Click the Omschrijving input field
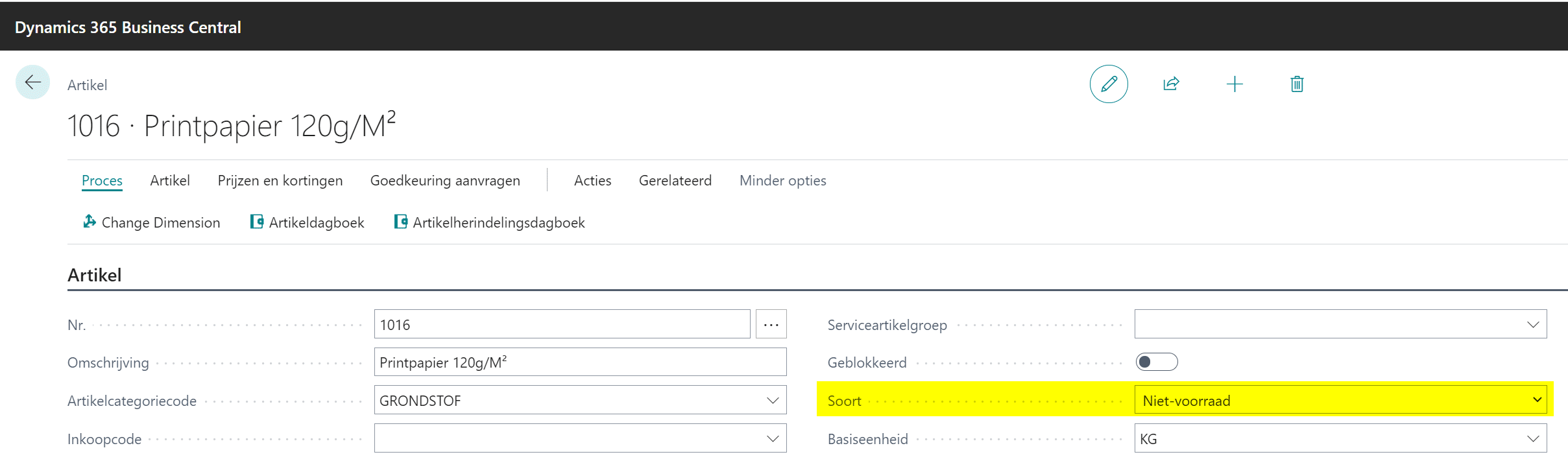This screenshot has width=1568, height=472. tap(580, 362)
